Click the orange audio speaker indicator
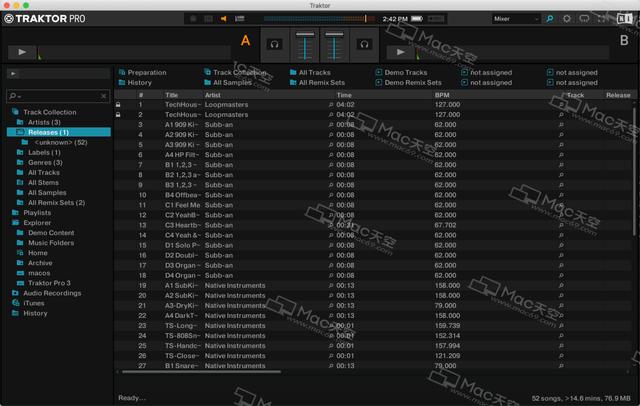640x406 pixels. [x=223, y=19]
